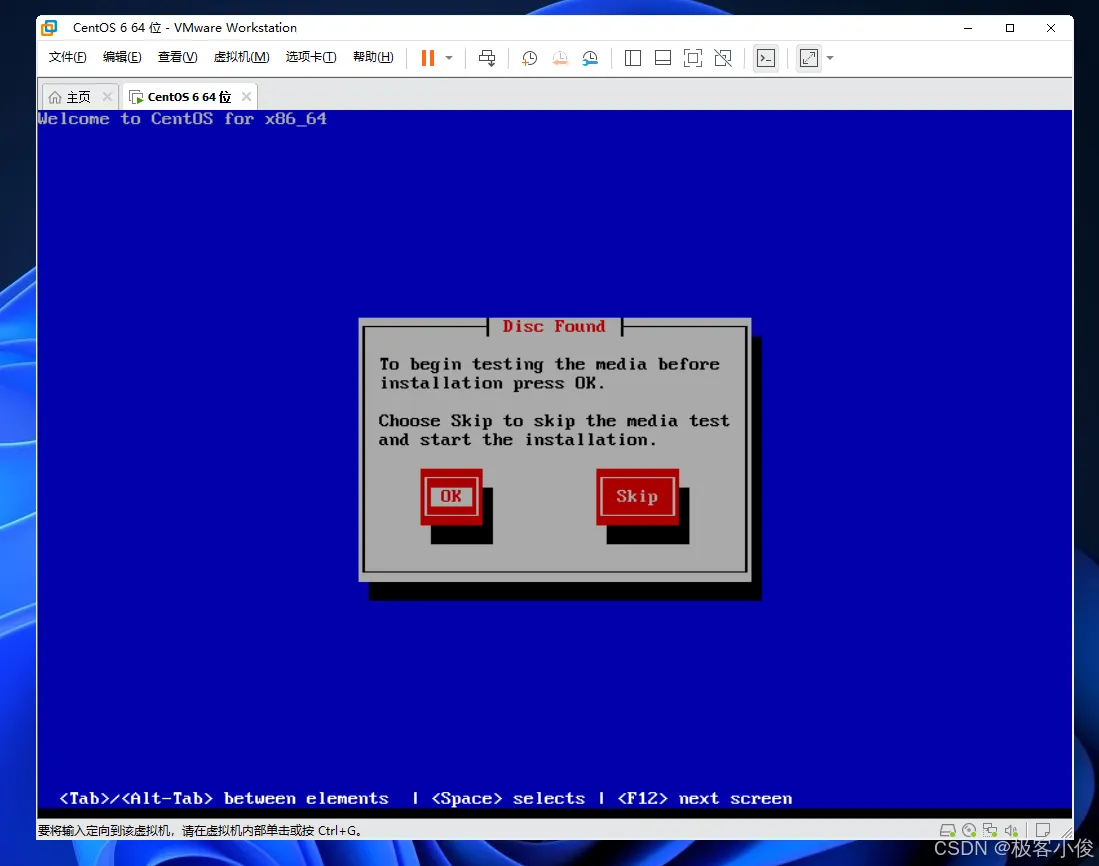Pause the virtual machine with the orange button
This screenshot has width=1099, height=866.
(x=428, y=58)
